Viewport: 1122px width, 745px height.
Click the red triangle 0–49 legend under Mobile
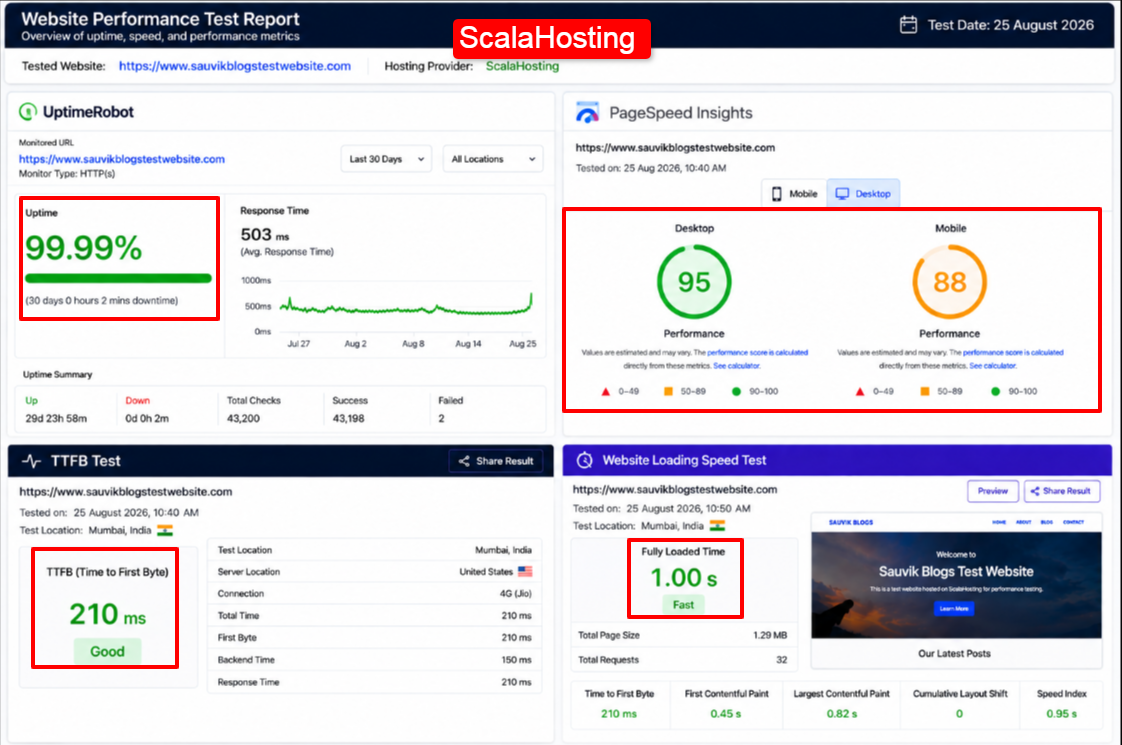point(860,391)
